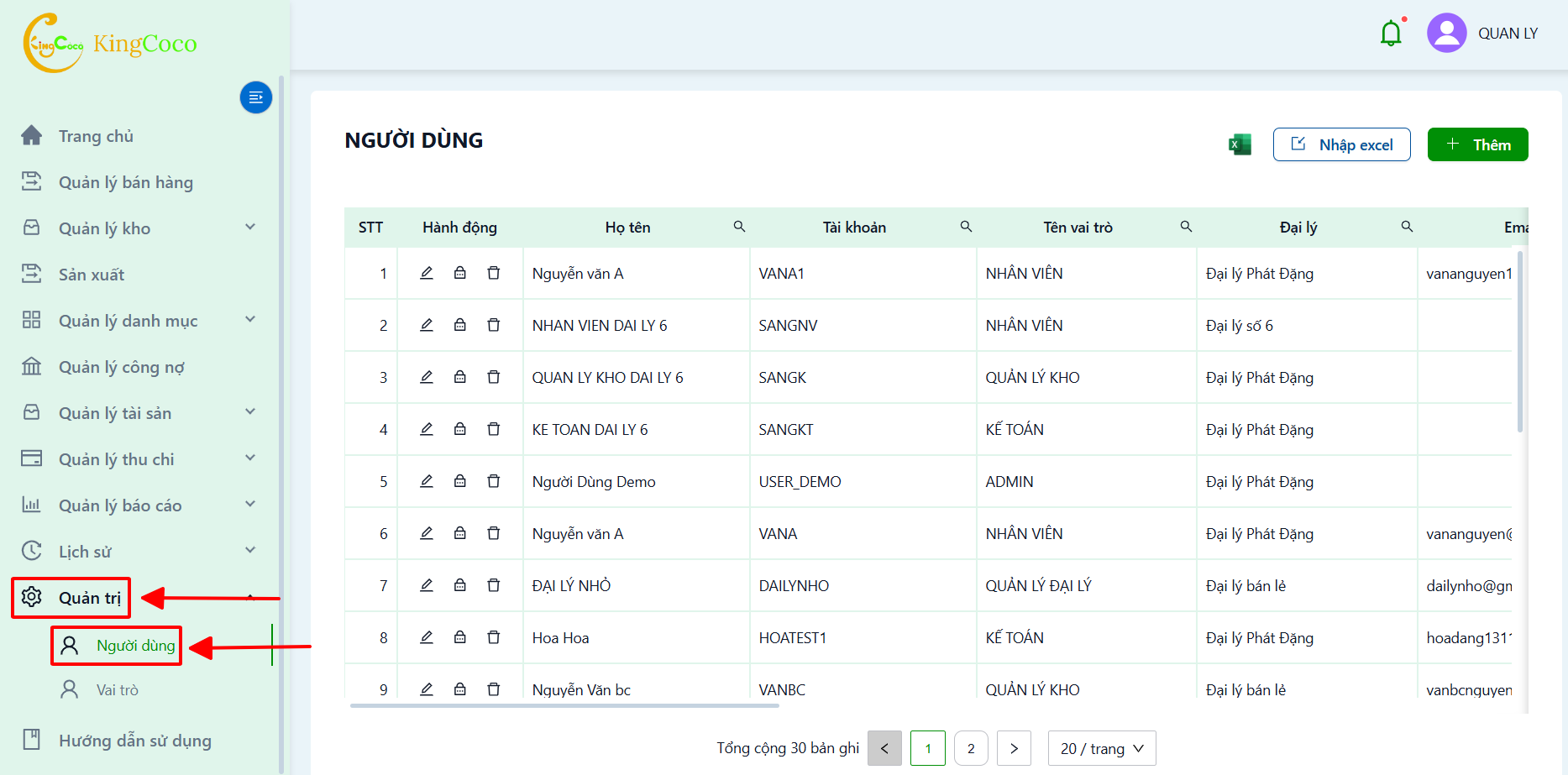Go to the next page arrow
The width and height of the screenshot is (1568, 775).
(x=1014, y=748)
